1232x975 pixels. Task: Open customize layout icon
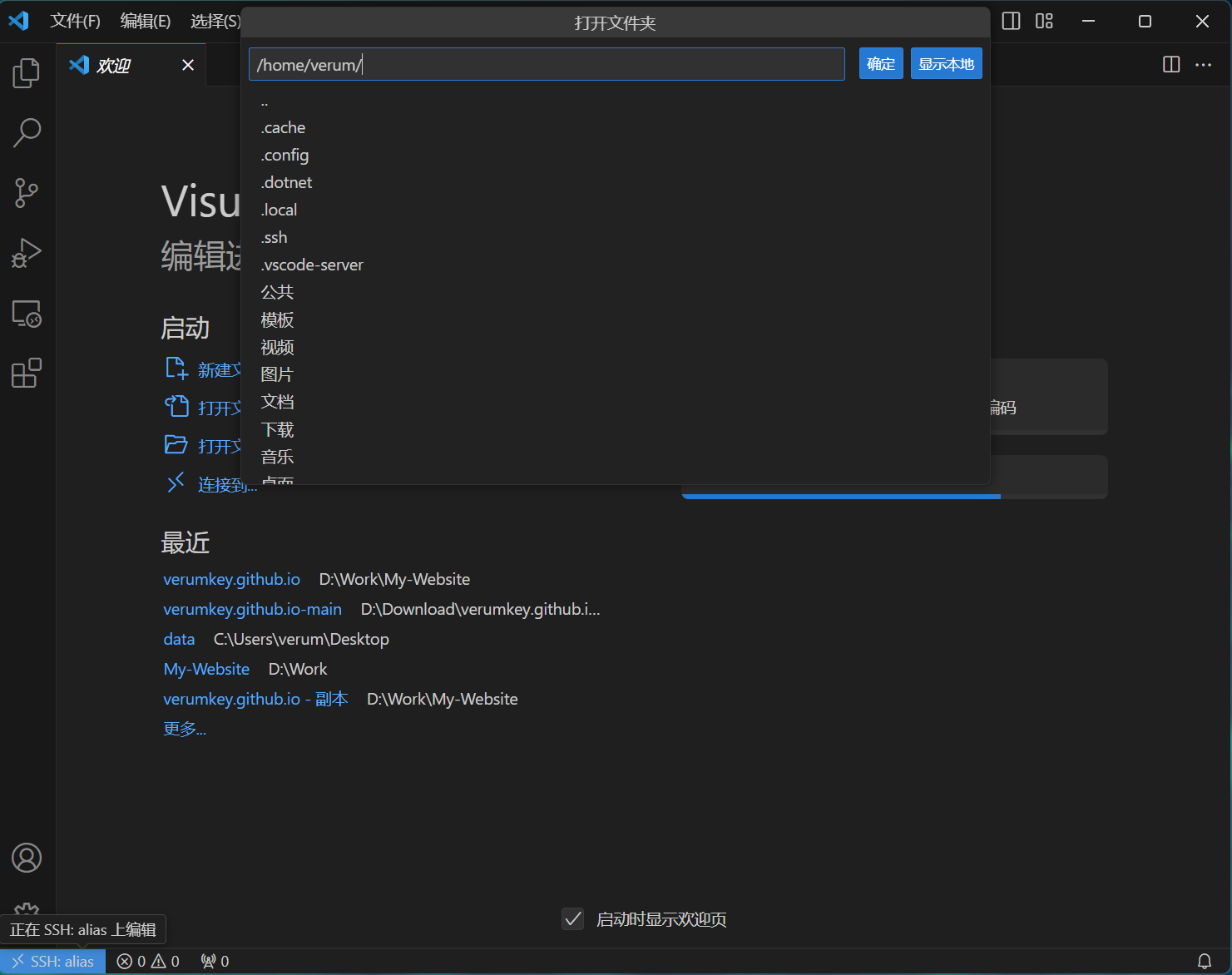[x=1044, y=21]
